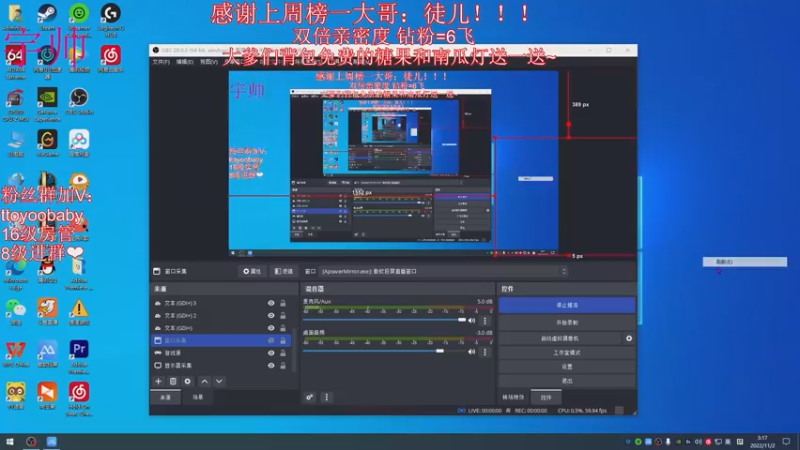Viewport: 800px width, 450px height.
Task: Switch to ApowerMirror from the taskbar icon
Action: (52, 441)
